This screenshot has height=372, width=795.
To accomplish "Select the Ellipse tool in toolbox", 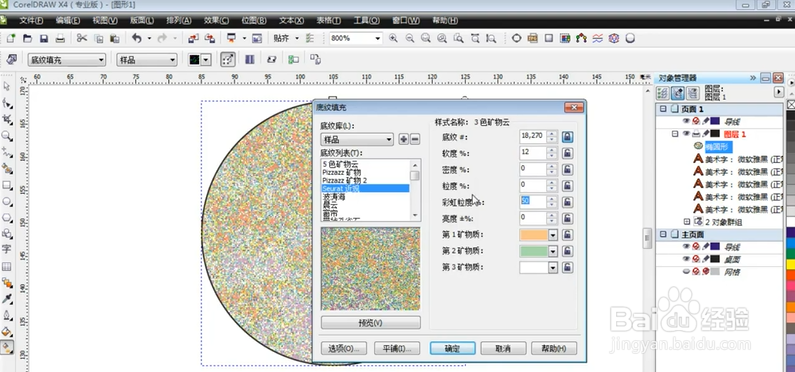I will click(7, 201).
